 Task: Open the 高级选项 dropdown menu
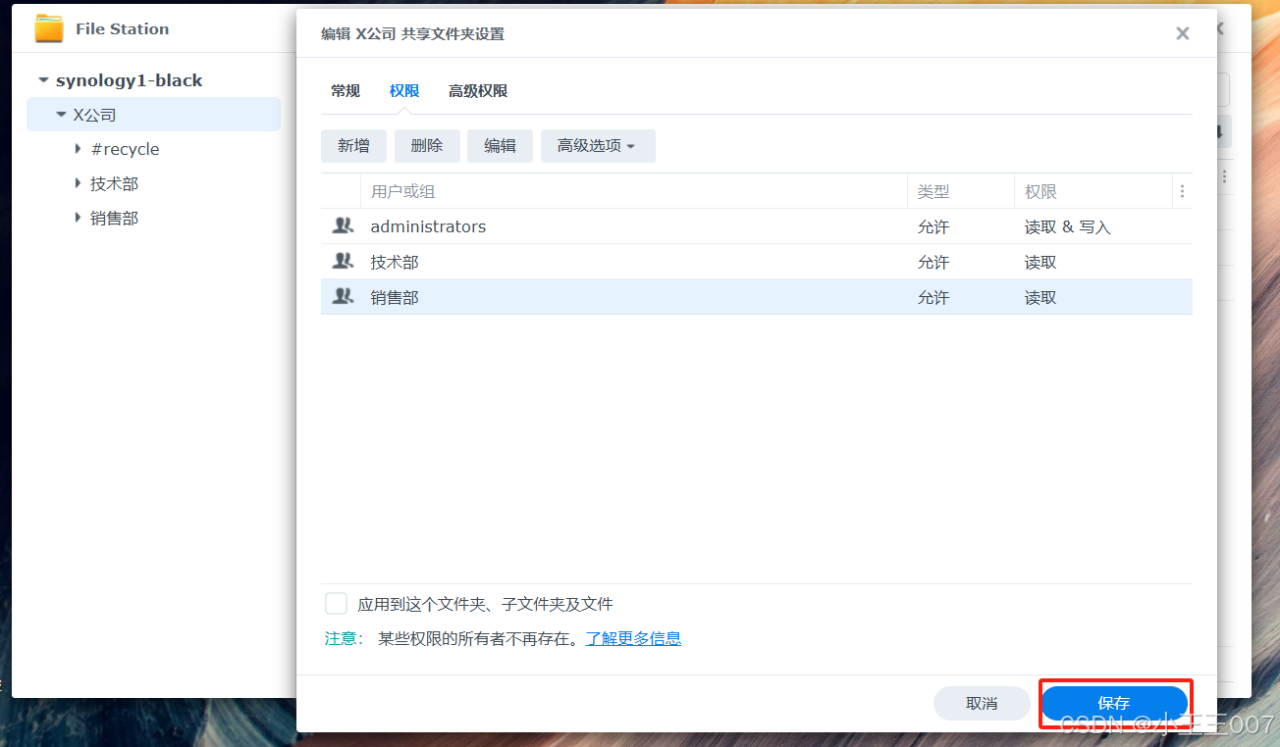(x=597, y=145)
